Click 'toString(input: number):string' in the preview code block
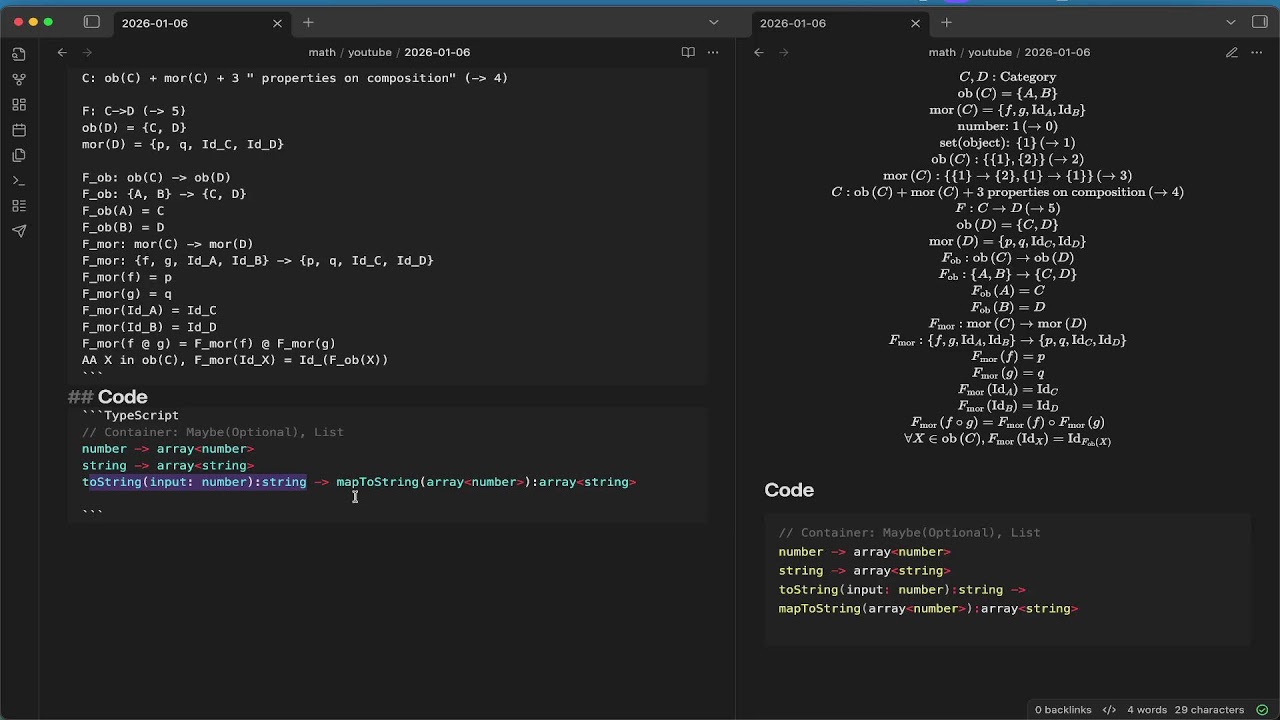This screenshot has width=1280, height=720. coord(890,590)
